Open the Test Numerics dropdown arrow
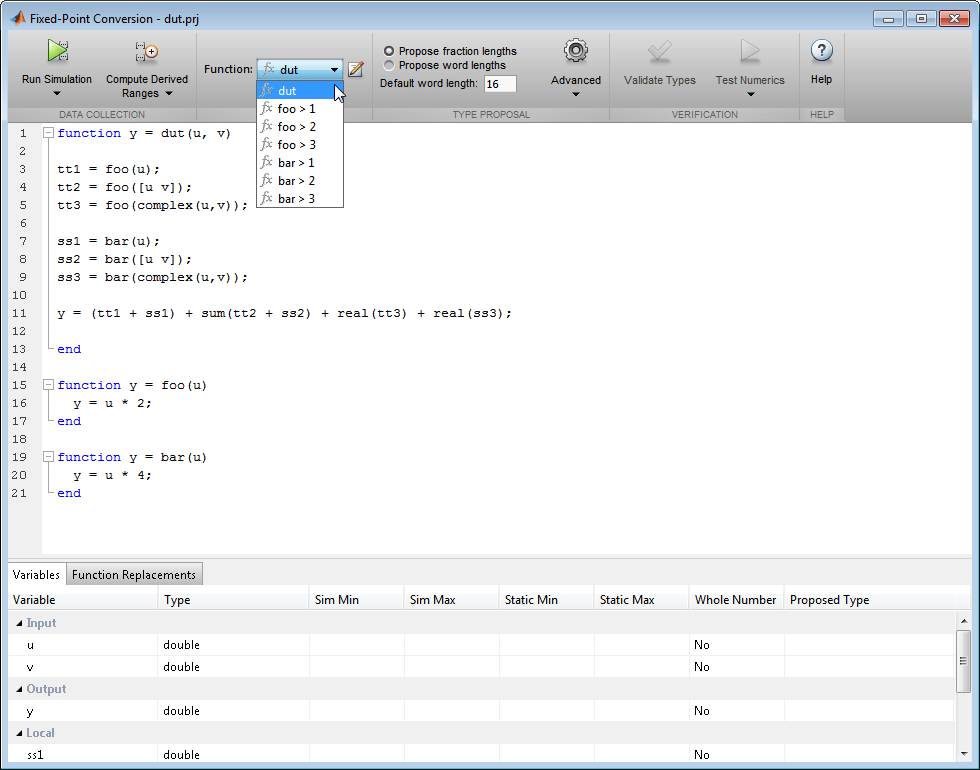Viewport: 980px width, 770px height. click(750, 94)
